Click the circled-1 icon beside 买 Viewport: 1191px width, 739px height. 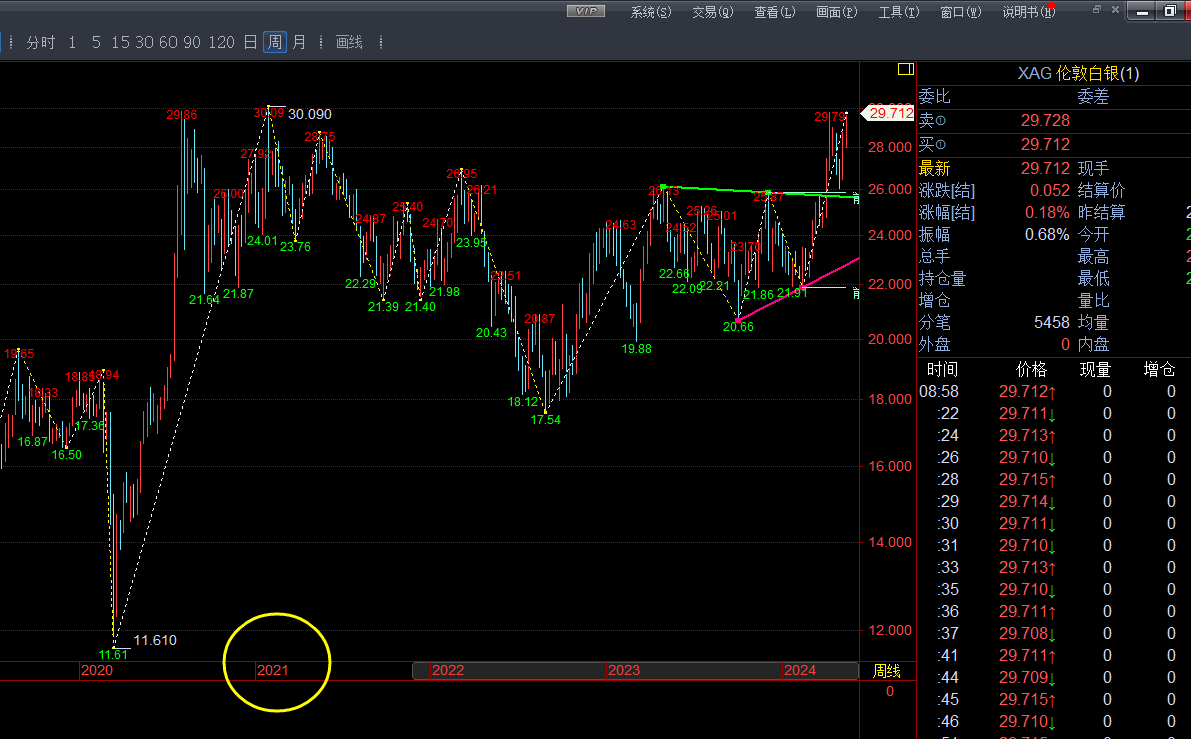(x=940, y=145)
